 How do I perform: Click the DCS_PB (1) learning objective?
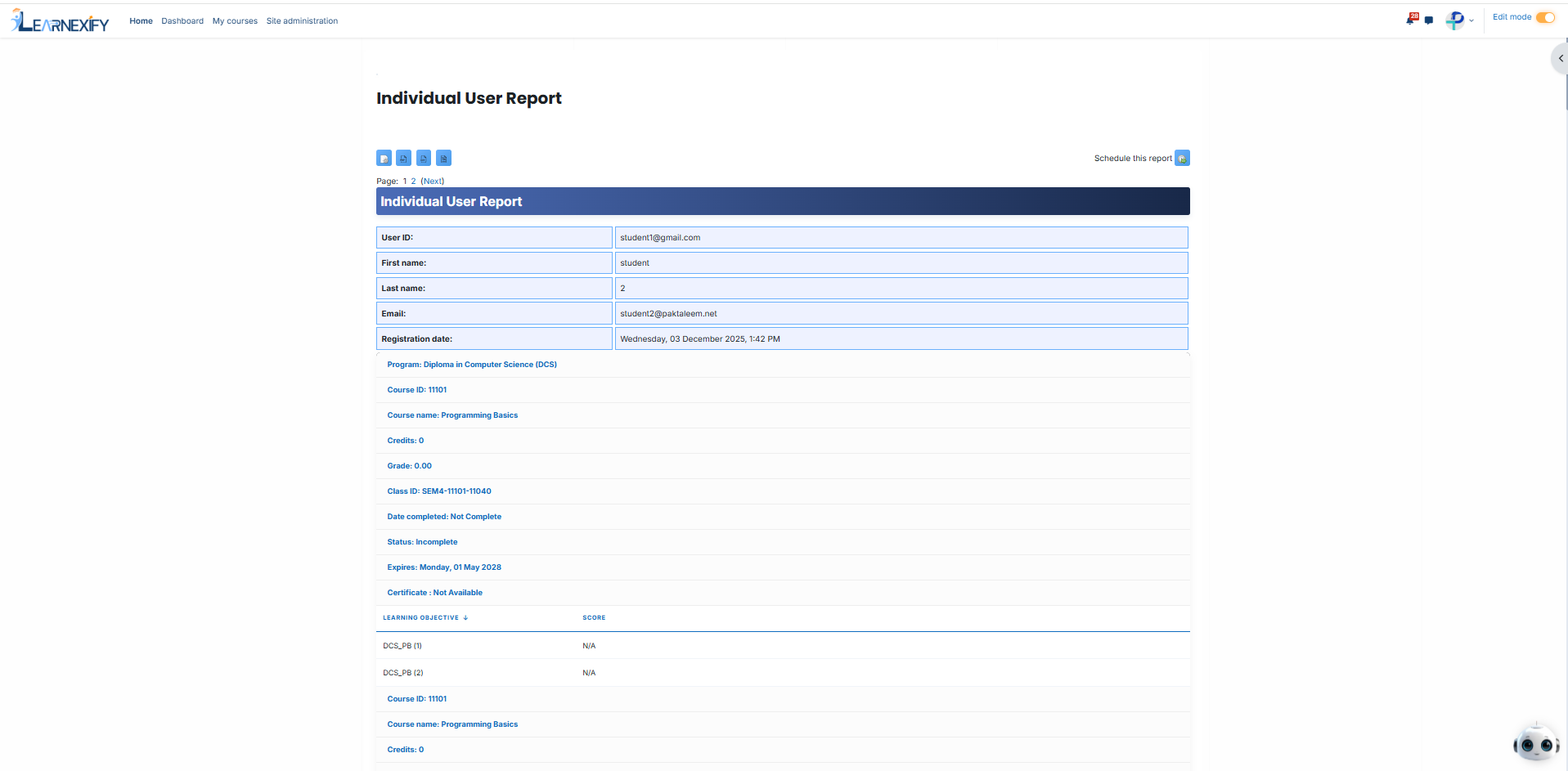(x=402, y=646)
